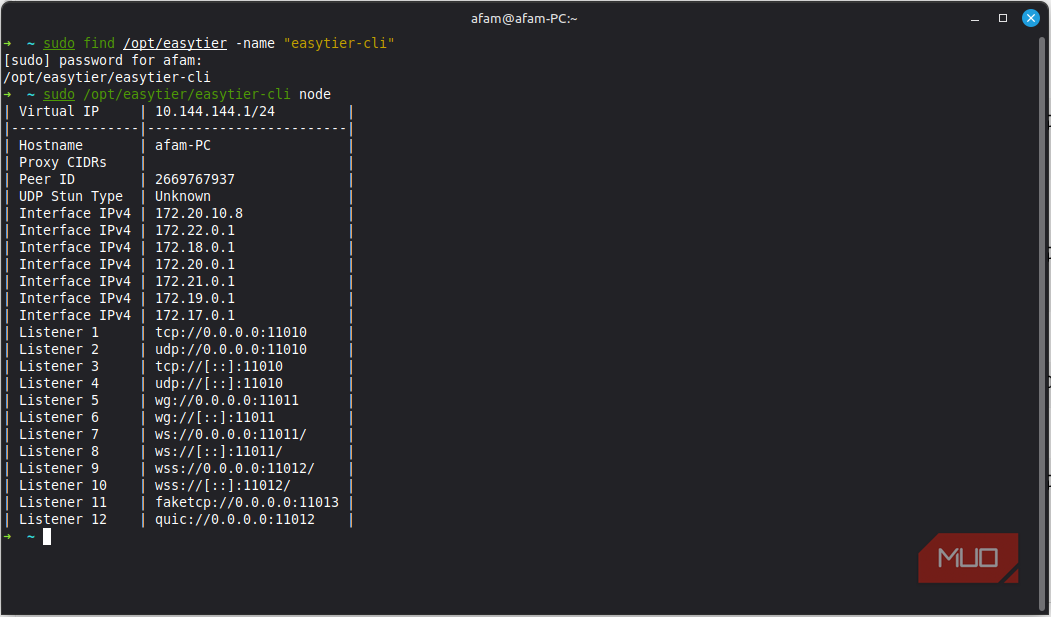Select UDP Stun Type value Unknown
Viewport: 1051px width, 617px height.
pos(183,196)
